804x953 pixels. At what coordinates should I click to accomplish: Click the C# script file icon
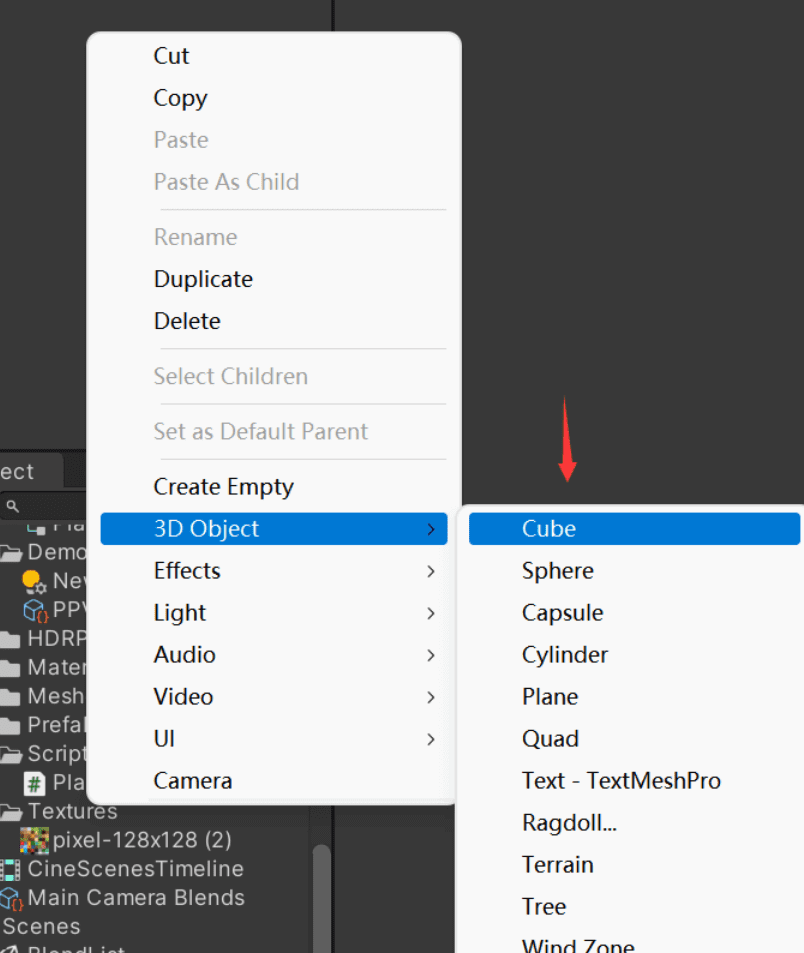[x=35, y=783]
